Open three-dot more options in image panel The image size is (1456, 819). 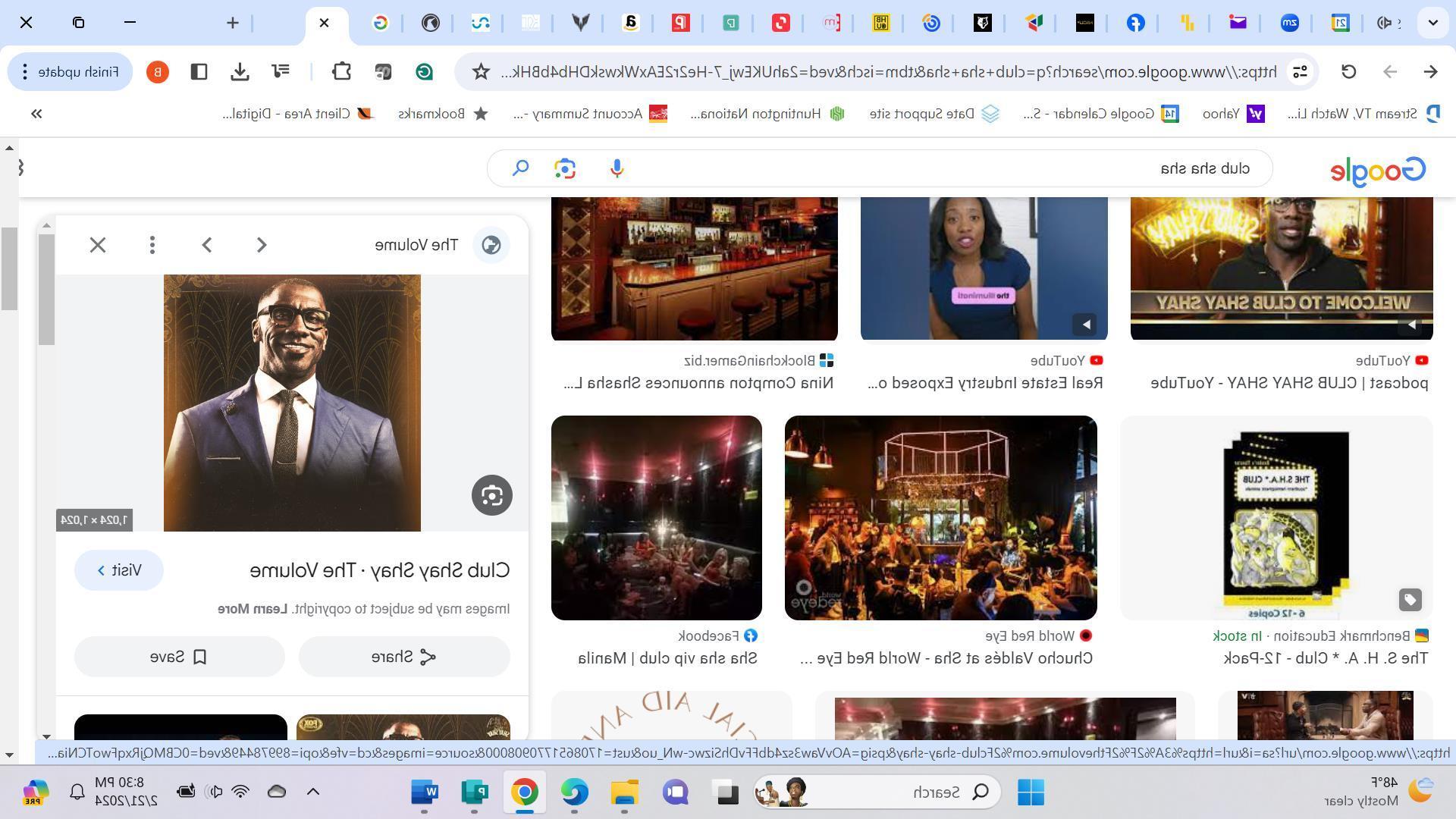(x=152, y=245)
